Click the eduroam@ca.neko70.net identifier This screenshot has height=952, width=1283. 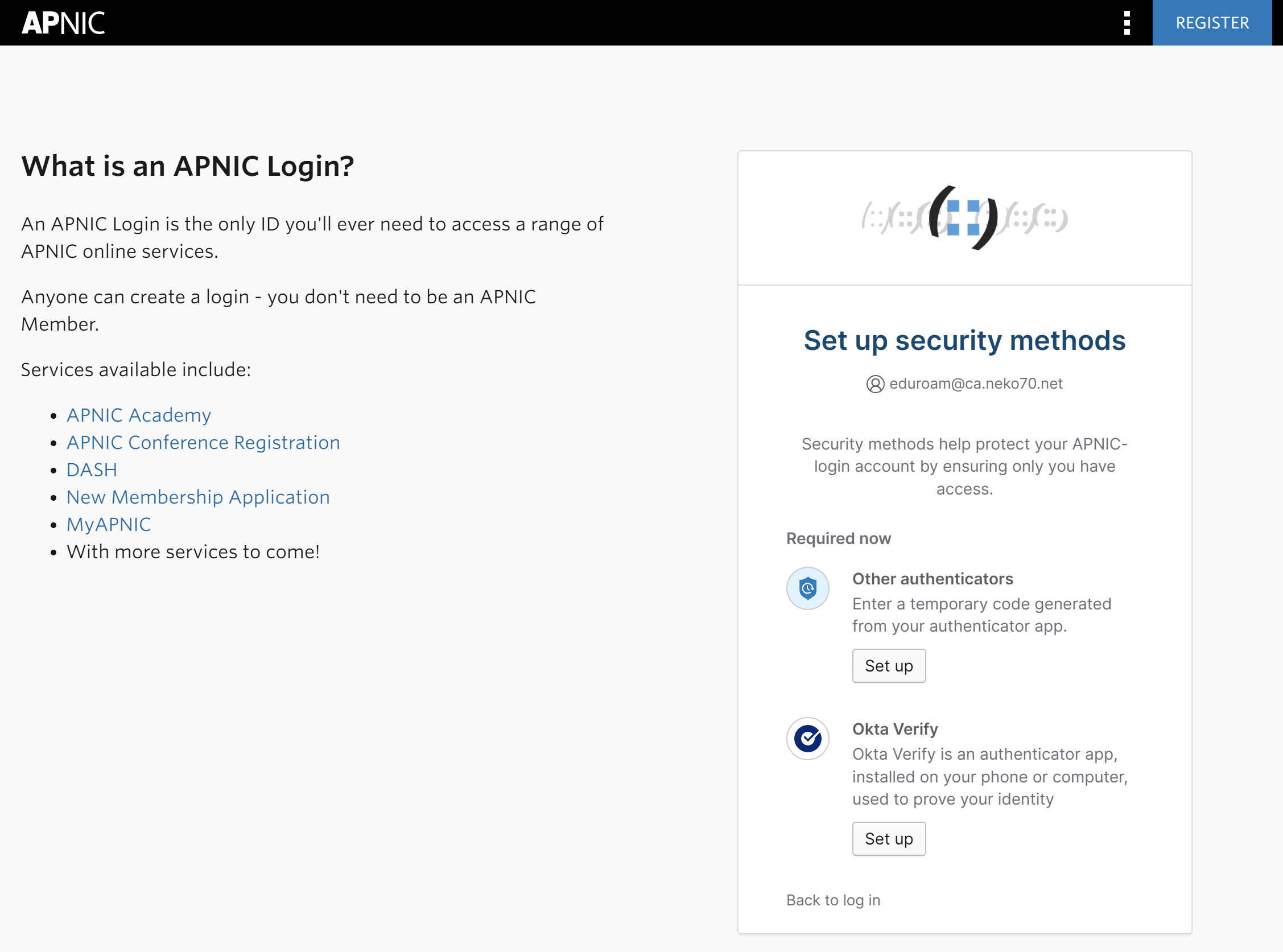coord(975,384)
